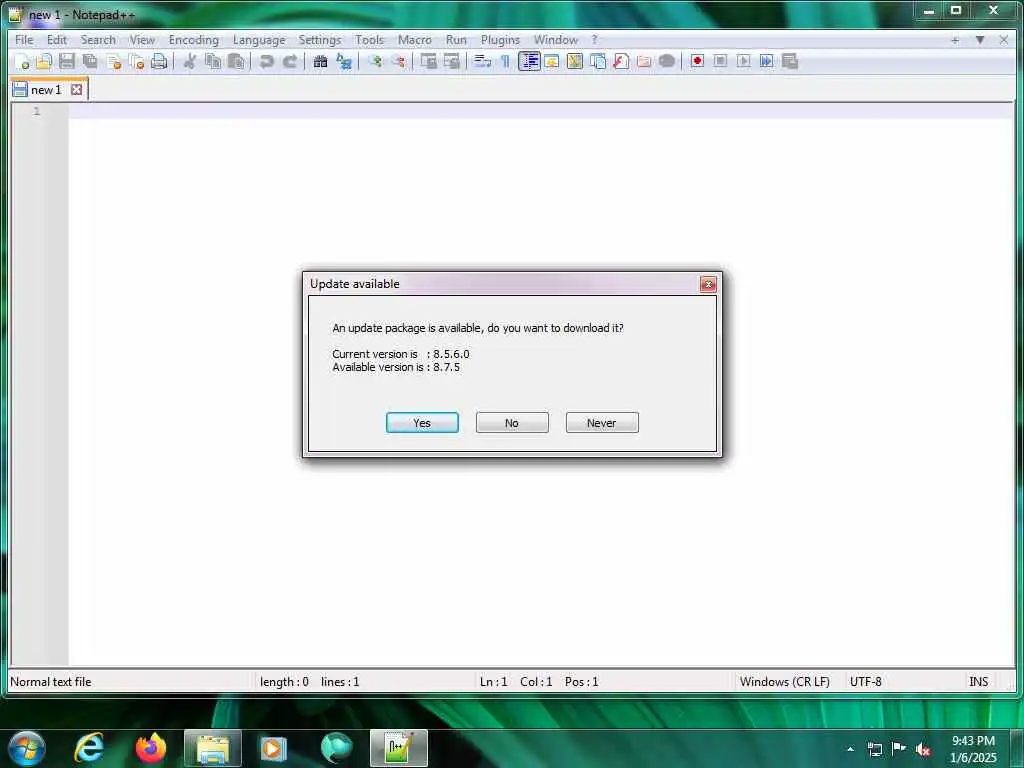The height and width of the screenshot is (768, 1024).
Task: Open the Window menu
Action: (x=556, y=40)
